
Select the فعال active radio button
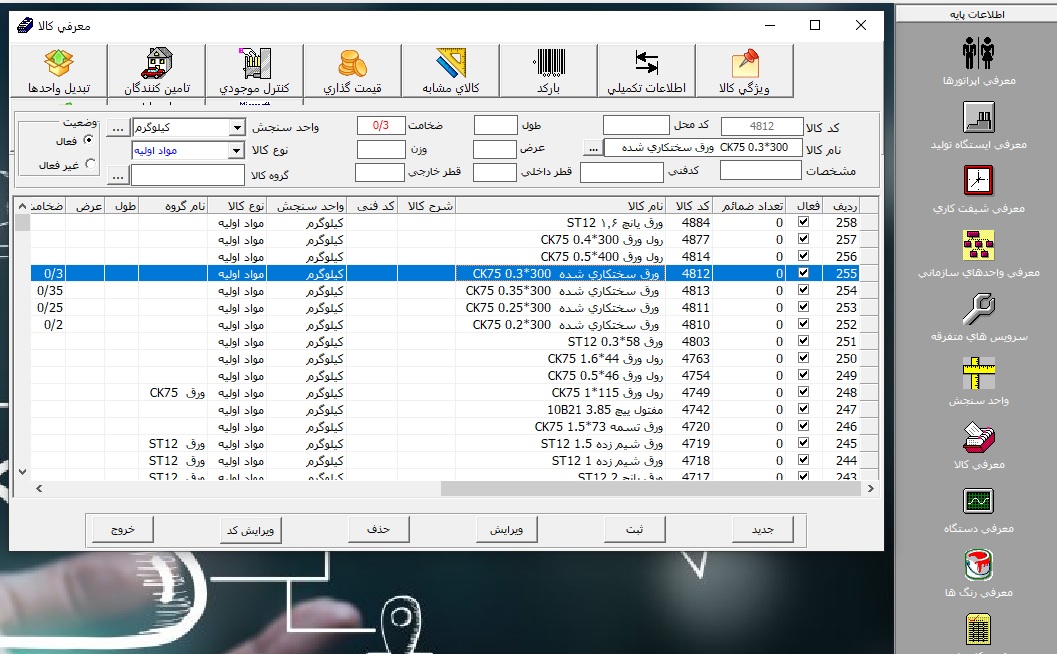click(x=88, y=140)
